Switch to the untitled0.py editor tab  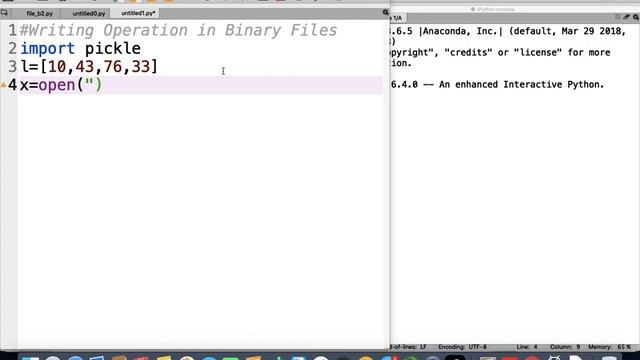[x=89, y=13]
